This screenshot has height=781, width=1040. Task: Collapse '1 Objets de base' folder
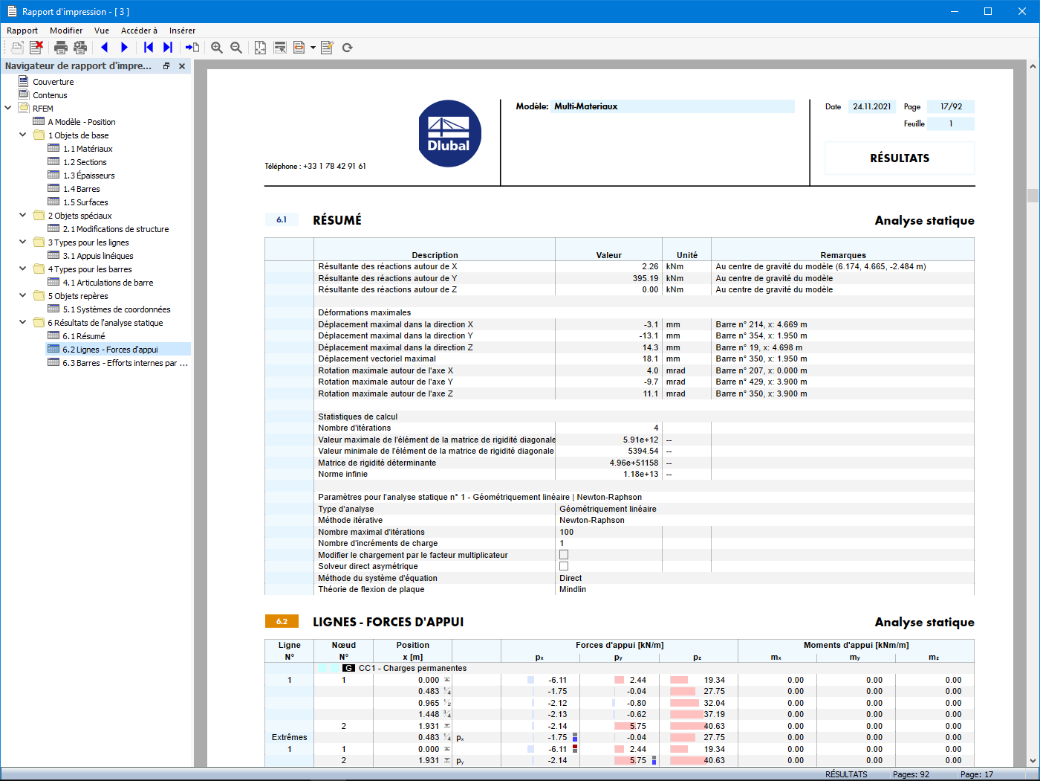coord(23,135)
